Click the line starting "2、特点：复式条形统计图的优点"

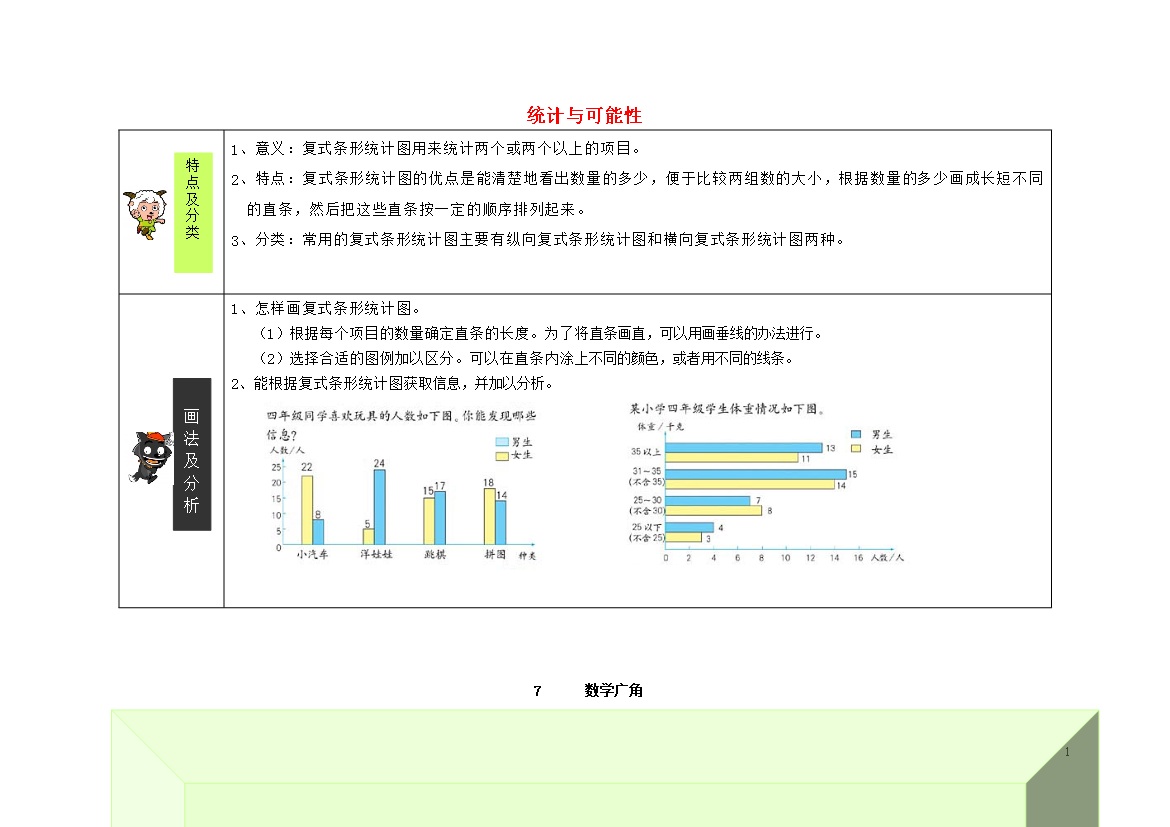(636, 178)
